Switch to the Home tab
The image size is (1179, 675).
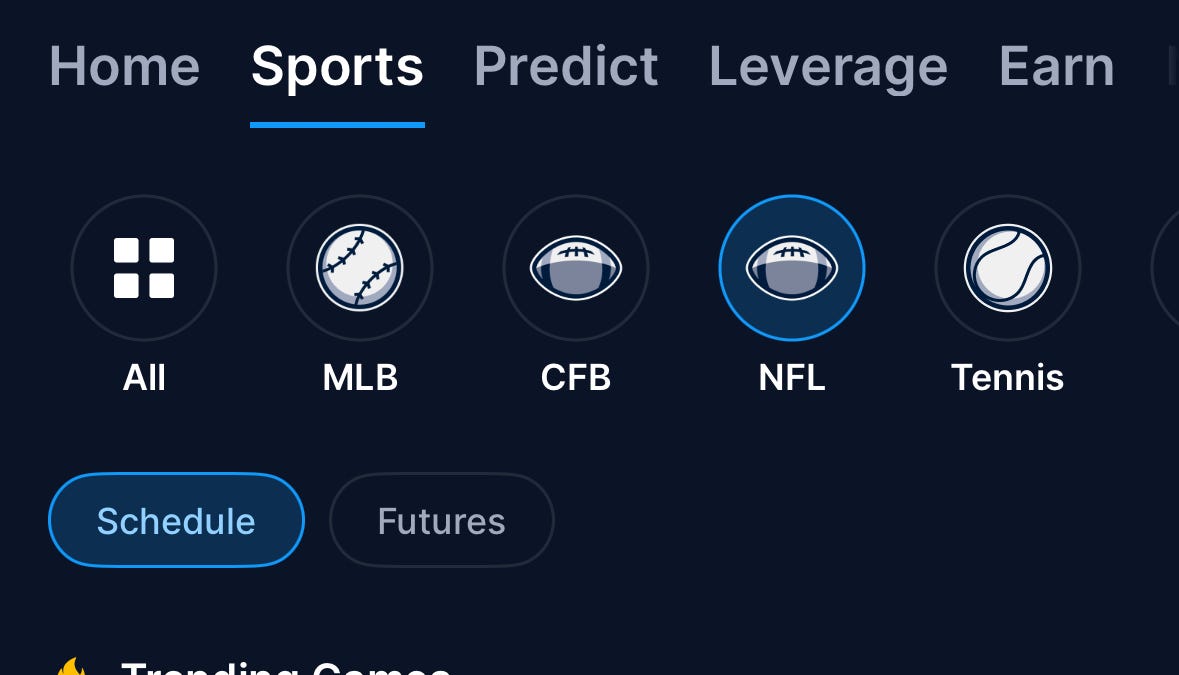click(x=124, y=66)
